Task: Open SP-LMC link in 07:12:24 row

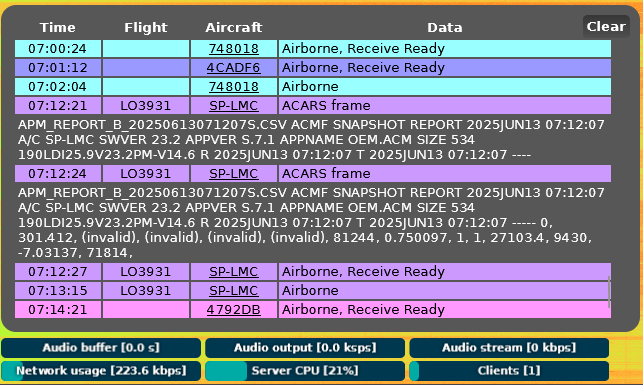Action: pos(233,174)
